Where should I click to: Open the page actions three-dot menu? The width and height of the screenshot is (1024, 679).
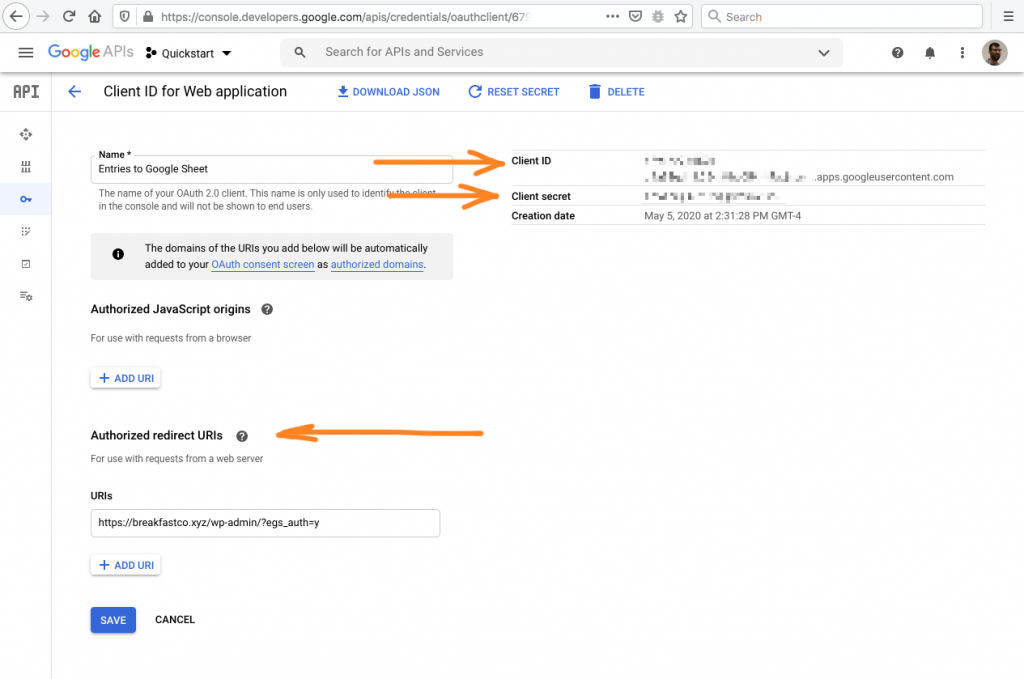pyautogui.click(x=613, y=16)
